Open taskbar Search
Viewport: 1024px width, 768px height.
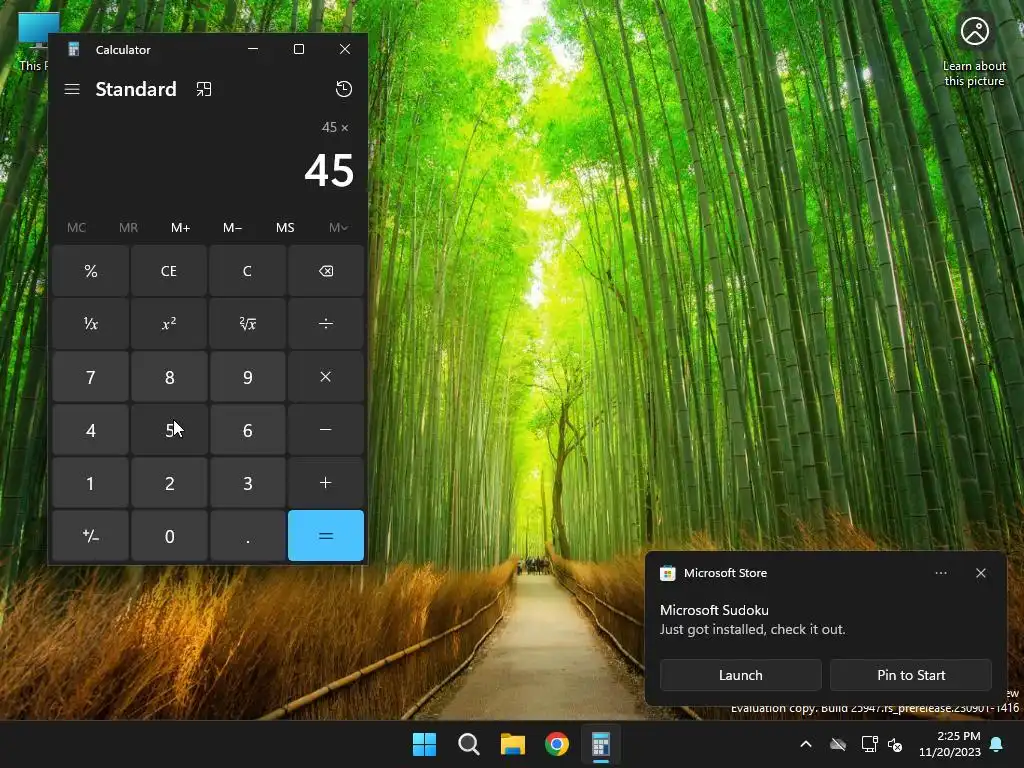(468, 744)
